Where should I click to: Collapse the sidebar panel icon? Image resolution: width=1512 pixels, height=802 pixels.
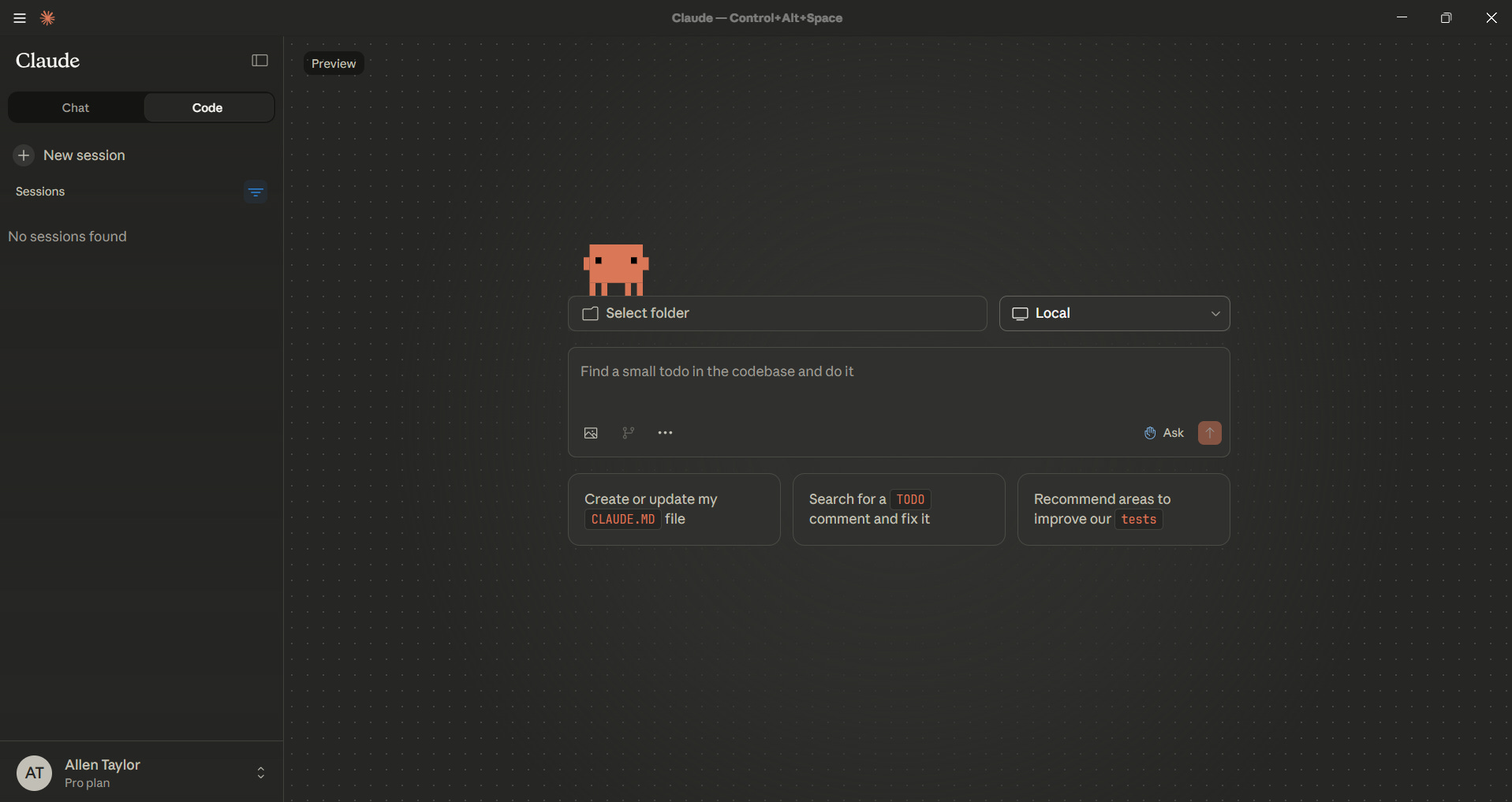tap(259, 61)
